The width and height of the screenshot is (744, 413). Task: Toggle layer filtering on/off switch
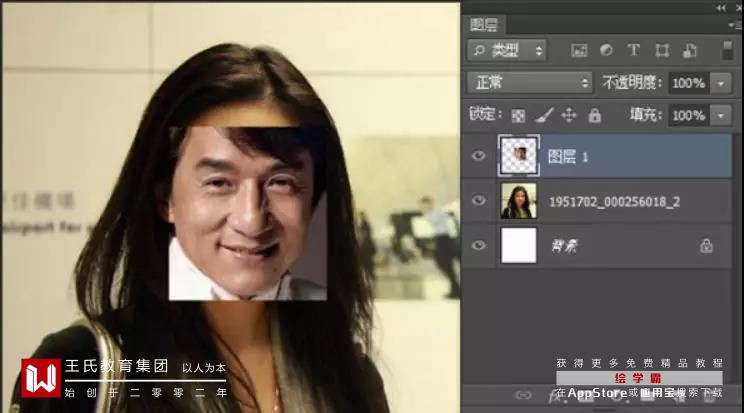click(x=727, y=50)
